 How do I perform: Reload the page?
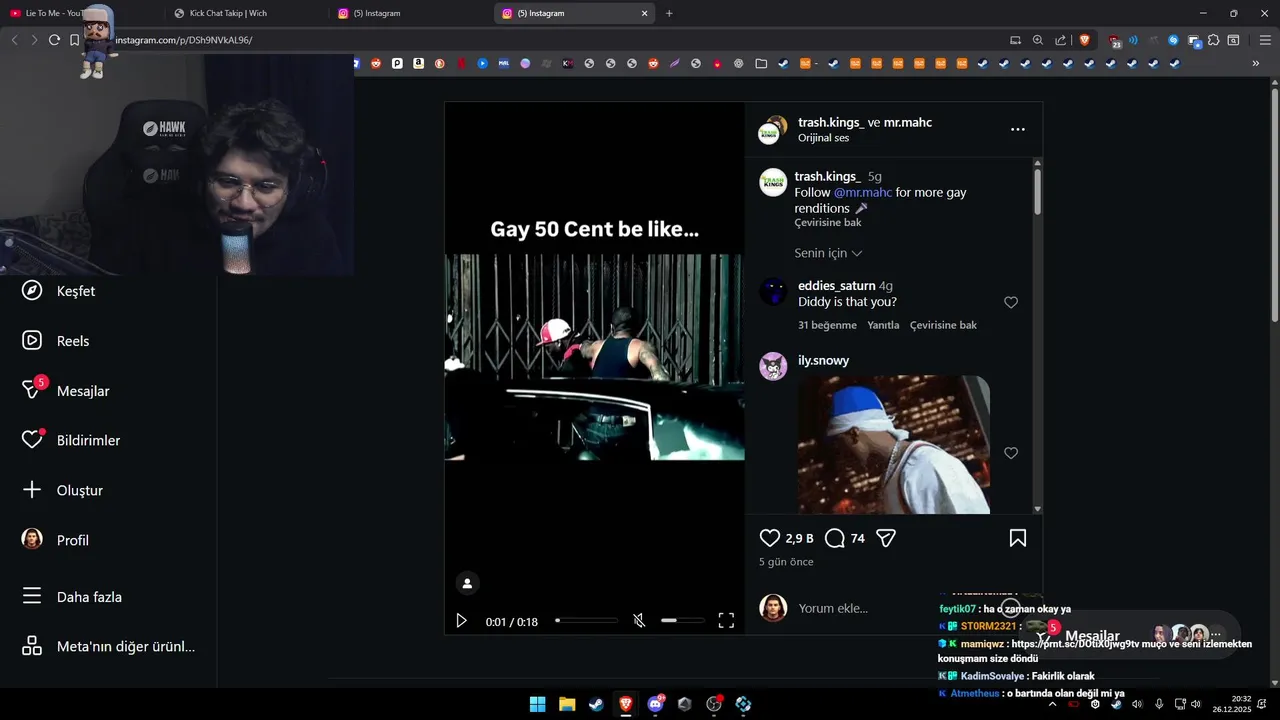pos(54,40)
